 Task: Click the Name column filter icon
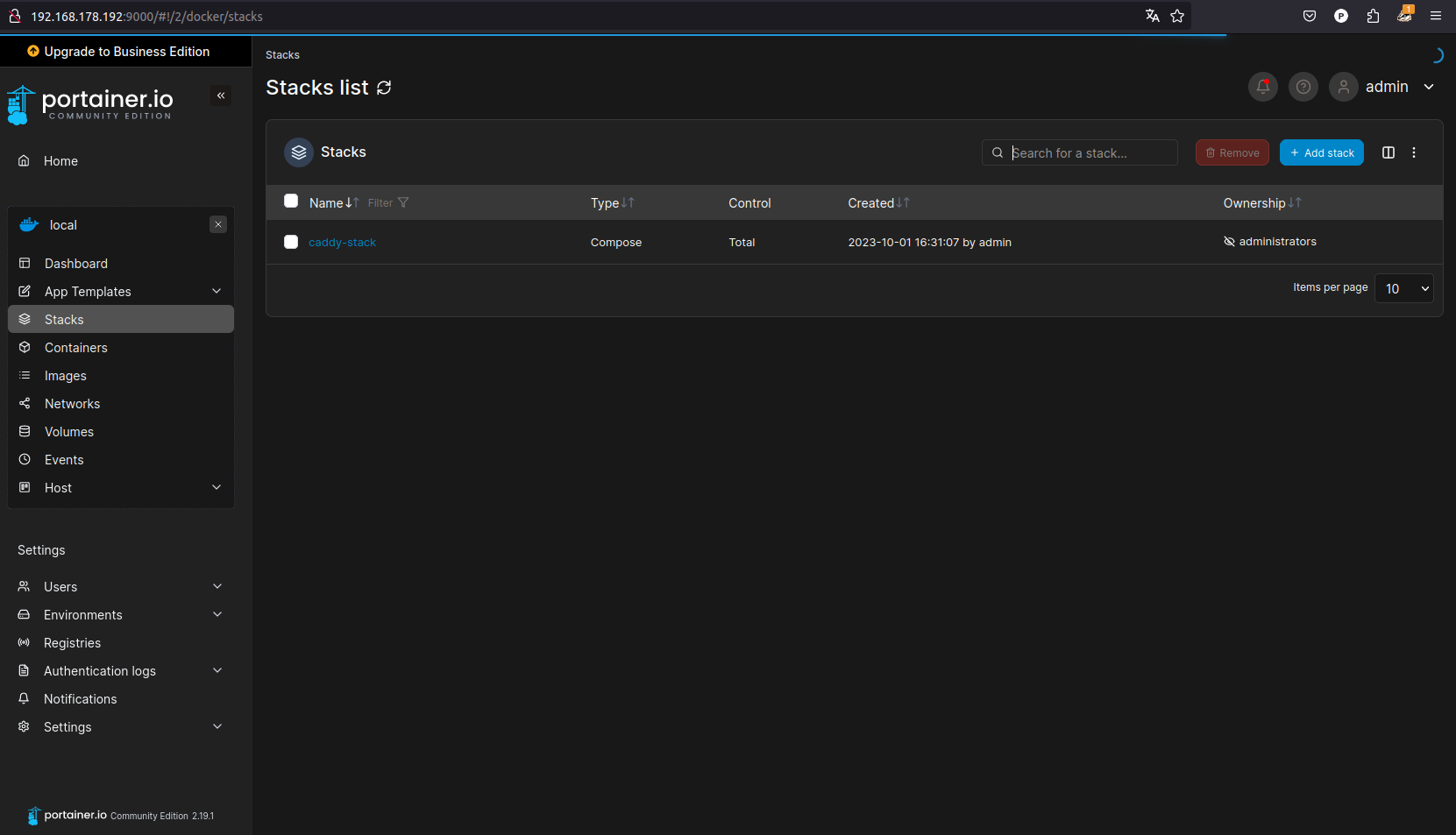(402, 202)
